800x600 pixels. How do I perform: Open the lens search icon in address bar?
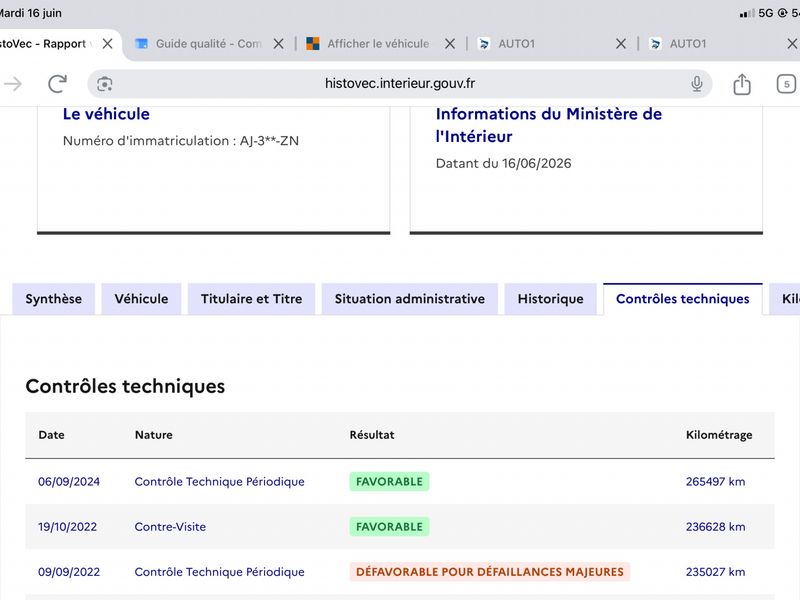[105, 84]
